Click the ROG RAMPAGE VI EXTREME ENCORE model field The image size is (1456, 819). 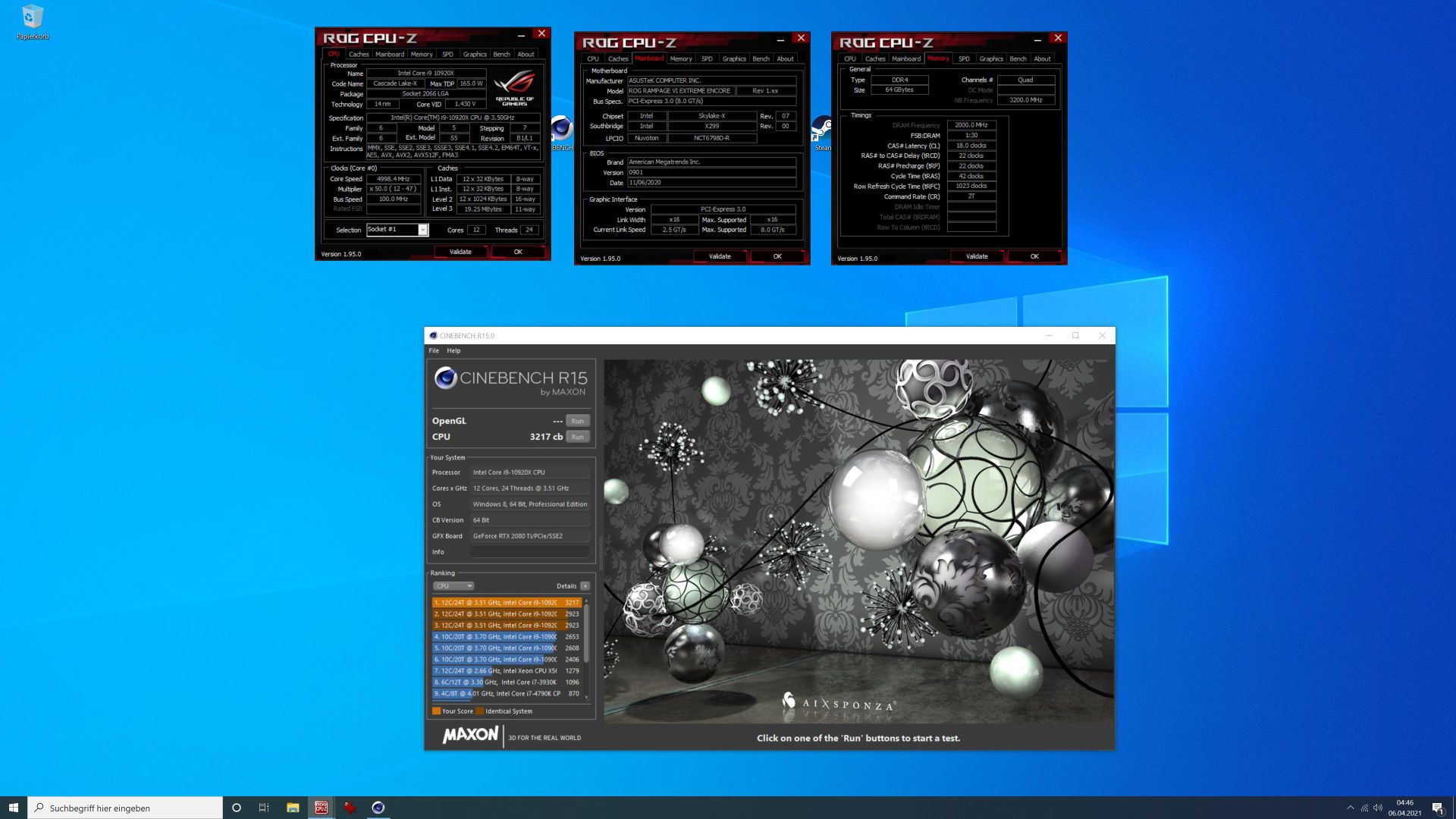(x=680, y=91)
